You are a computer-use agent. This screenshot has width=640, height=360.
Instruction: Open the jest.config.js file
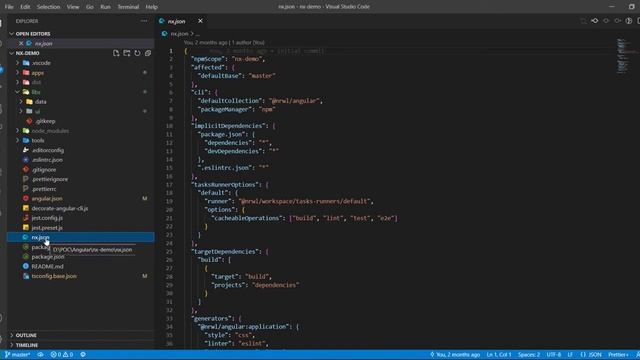(x=47, y=218)
